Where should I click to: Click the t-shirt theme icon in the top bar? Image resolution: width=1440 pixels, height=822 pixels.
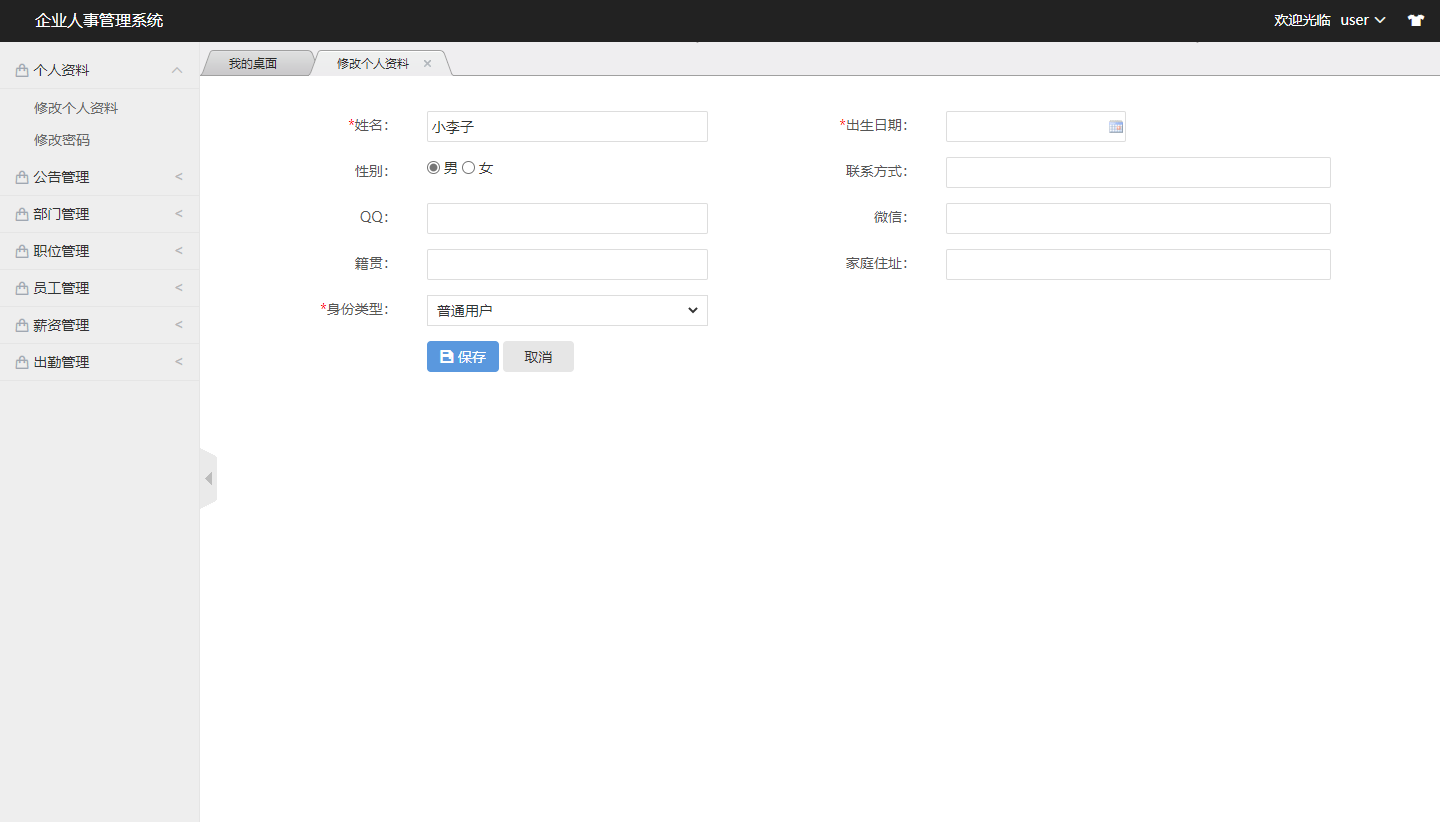coord(1416,20)
